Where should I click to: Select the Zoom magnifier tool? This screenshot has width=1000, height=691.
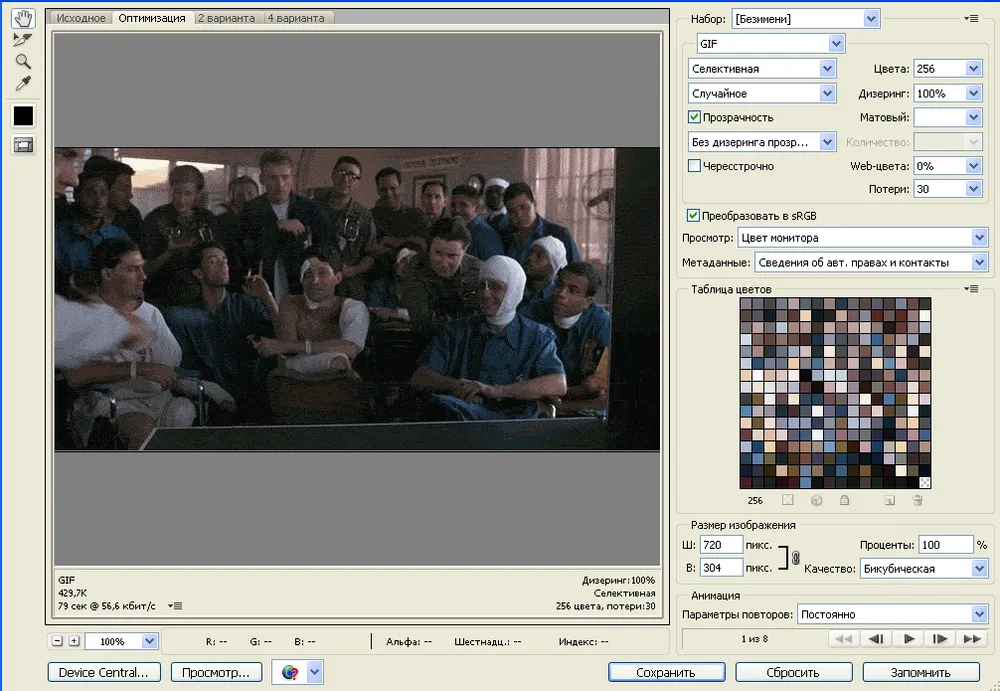click(22, 61)
